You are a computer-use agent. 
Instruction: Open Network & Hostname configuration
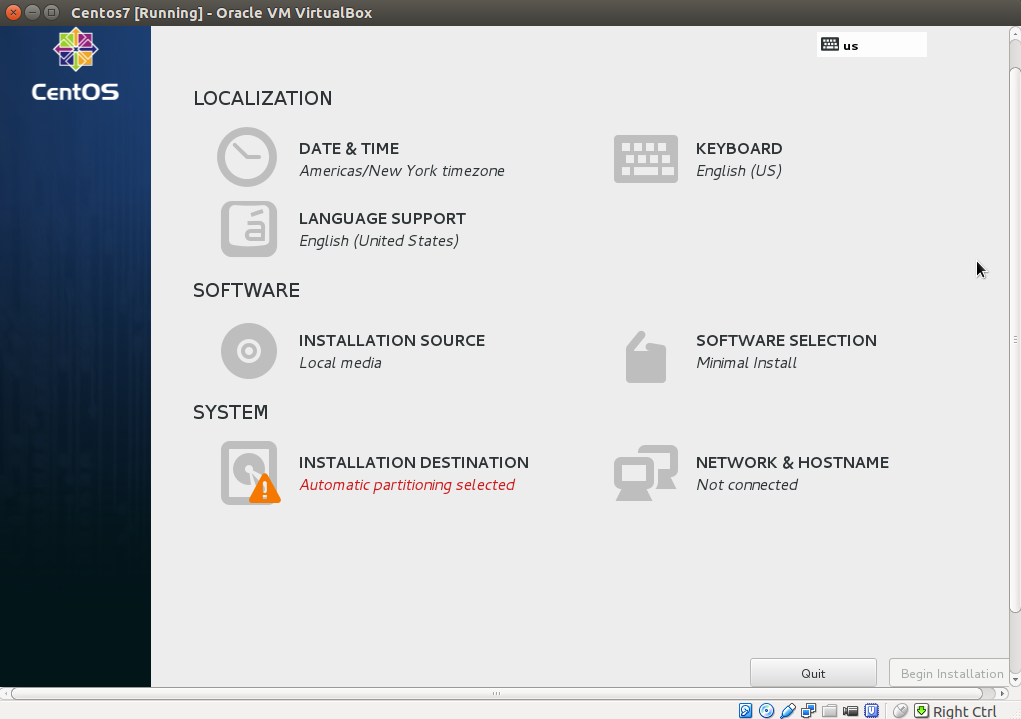[792, 472]
